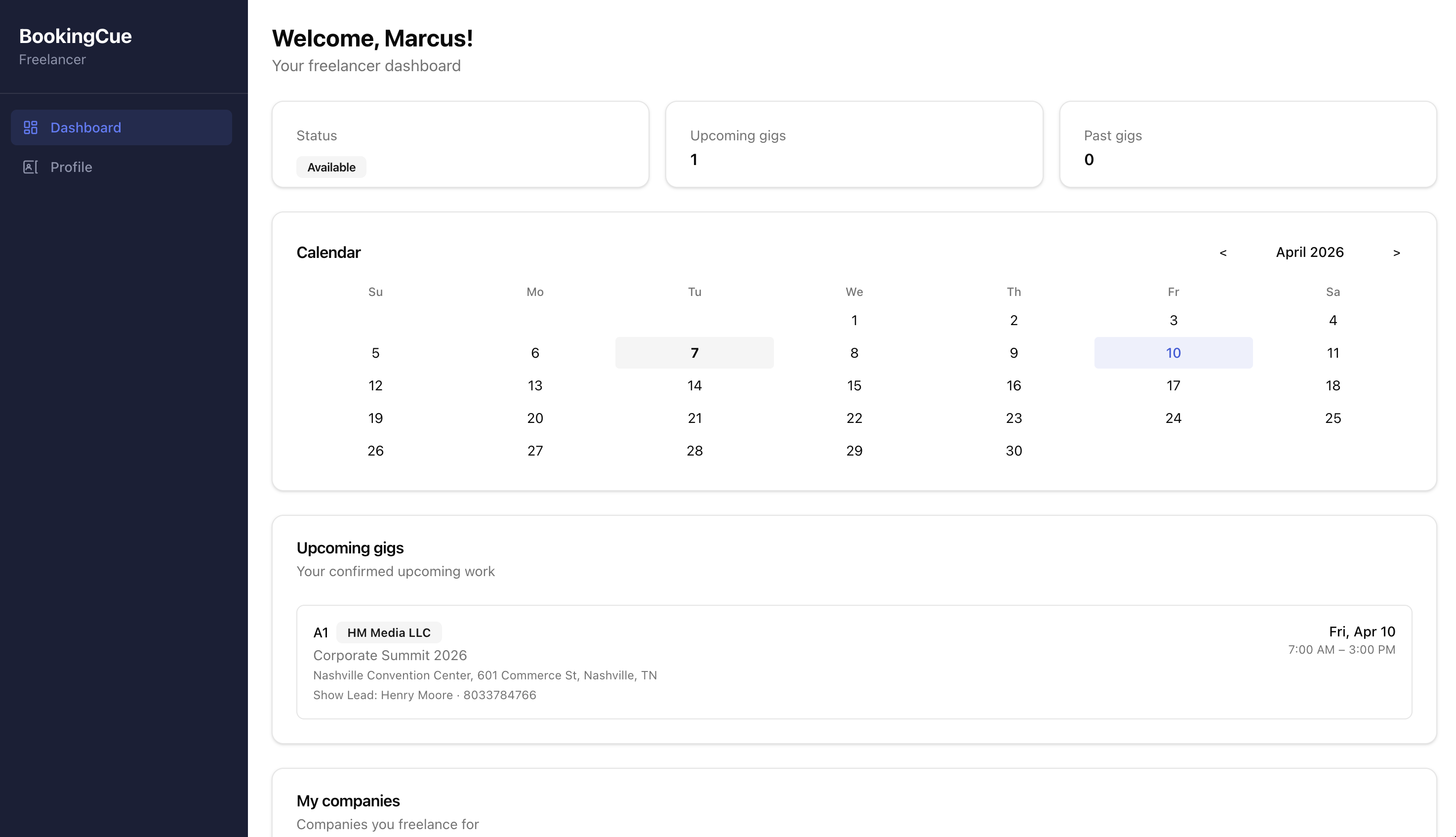Open the April 2026 month label

coord(1309,252)
